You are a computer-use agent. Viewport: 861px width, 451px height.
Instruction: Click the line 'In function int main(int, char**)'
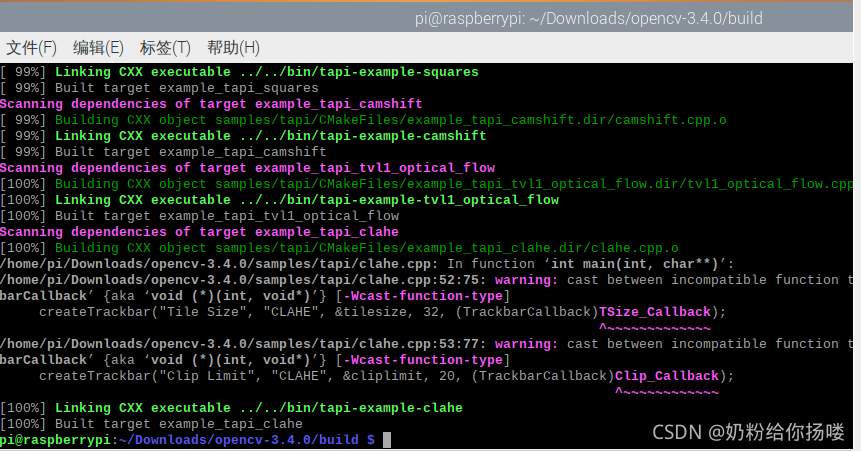pos(367,264)
